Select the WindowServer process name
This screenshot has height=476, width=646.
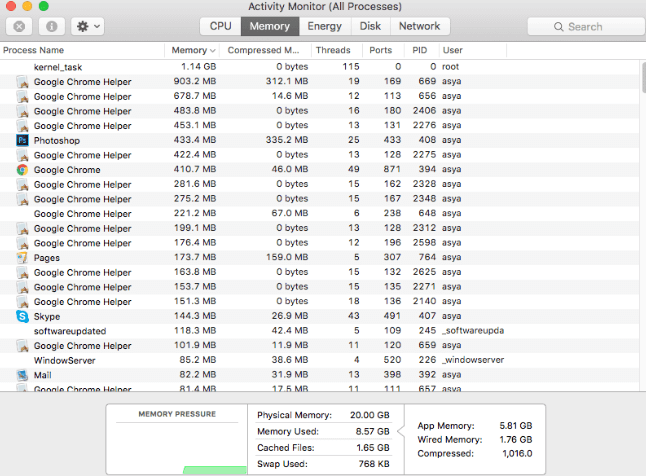pos(64,360)
